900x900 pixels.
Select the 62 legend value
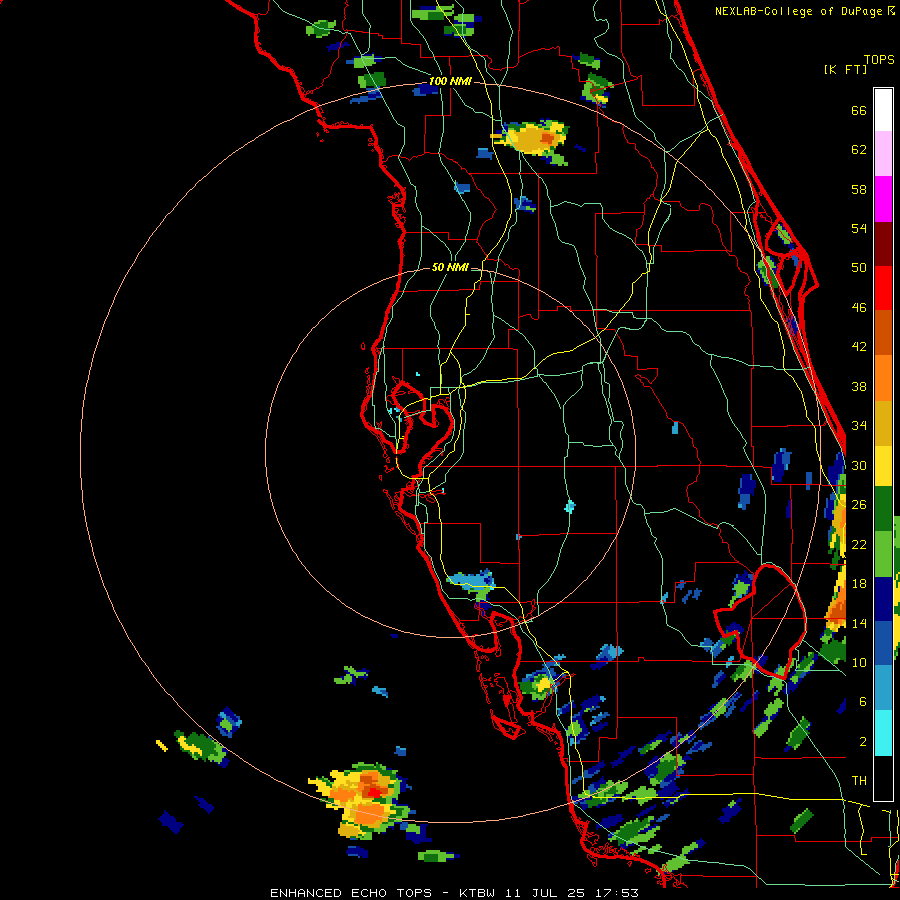click(x=859, y=150)
